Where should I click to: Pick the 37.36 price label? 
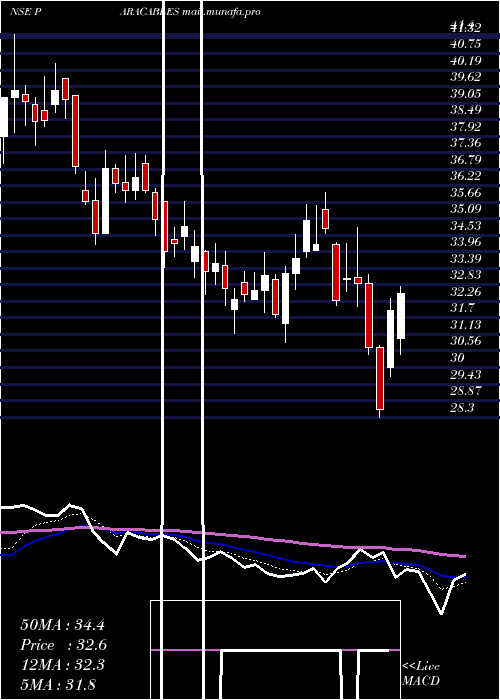click(466, 143)
